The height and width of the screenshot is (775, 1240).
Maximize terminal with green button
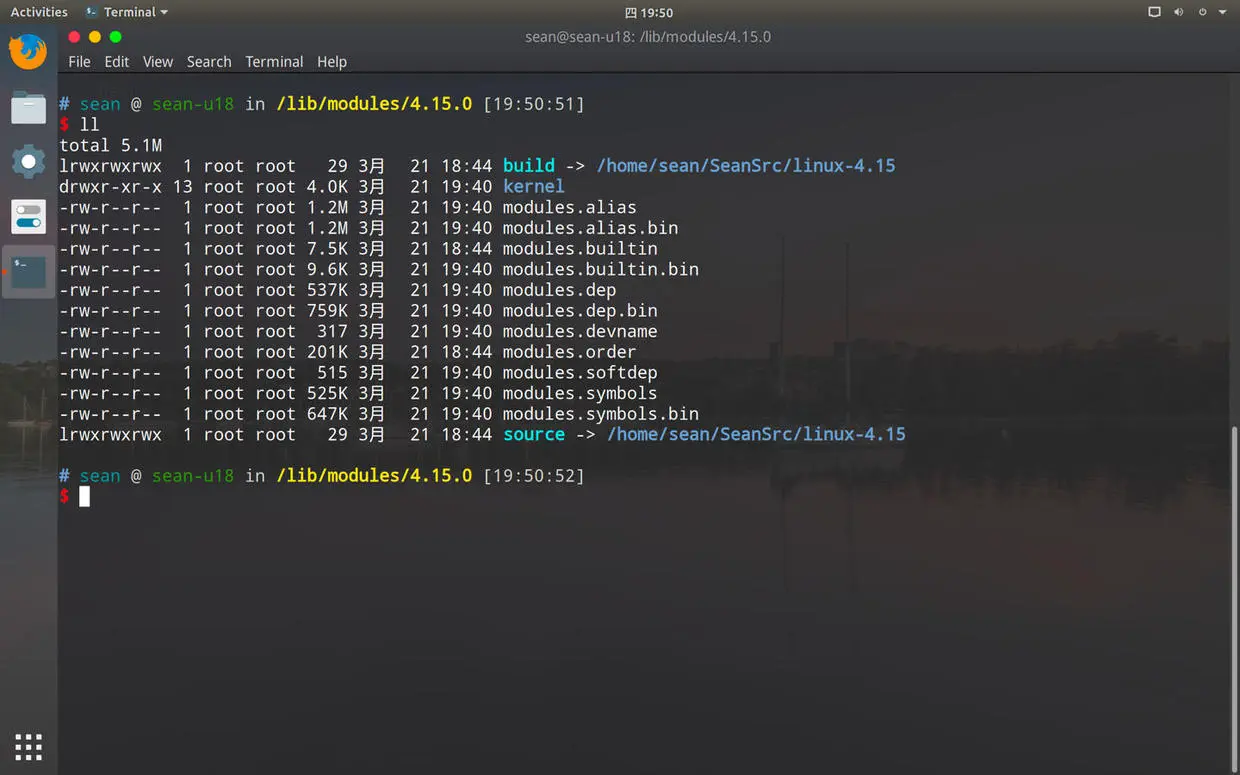pos(115,37)
